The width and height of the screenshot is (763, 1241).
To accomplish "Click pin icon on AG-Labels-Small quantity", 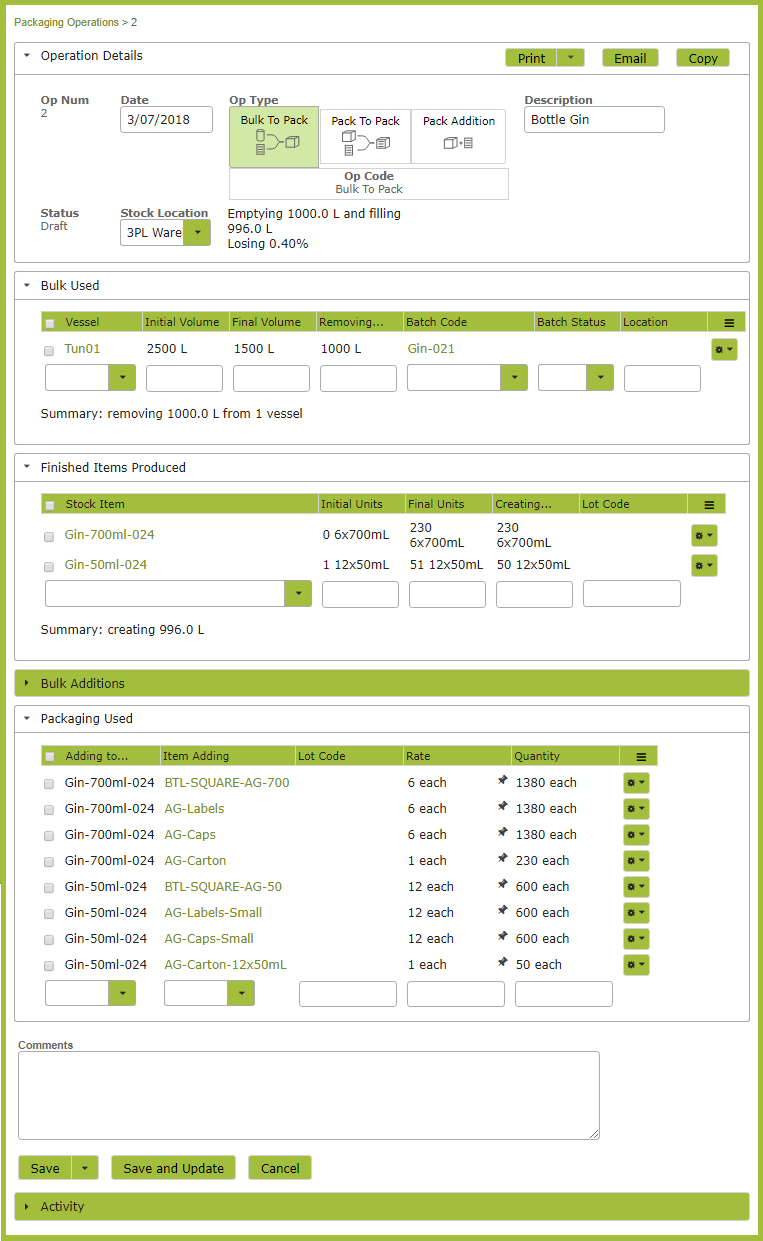I will (x=502, y=912).
